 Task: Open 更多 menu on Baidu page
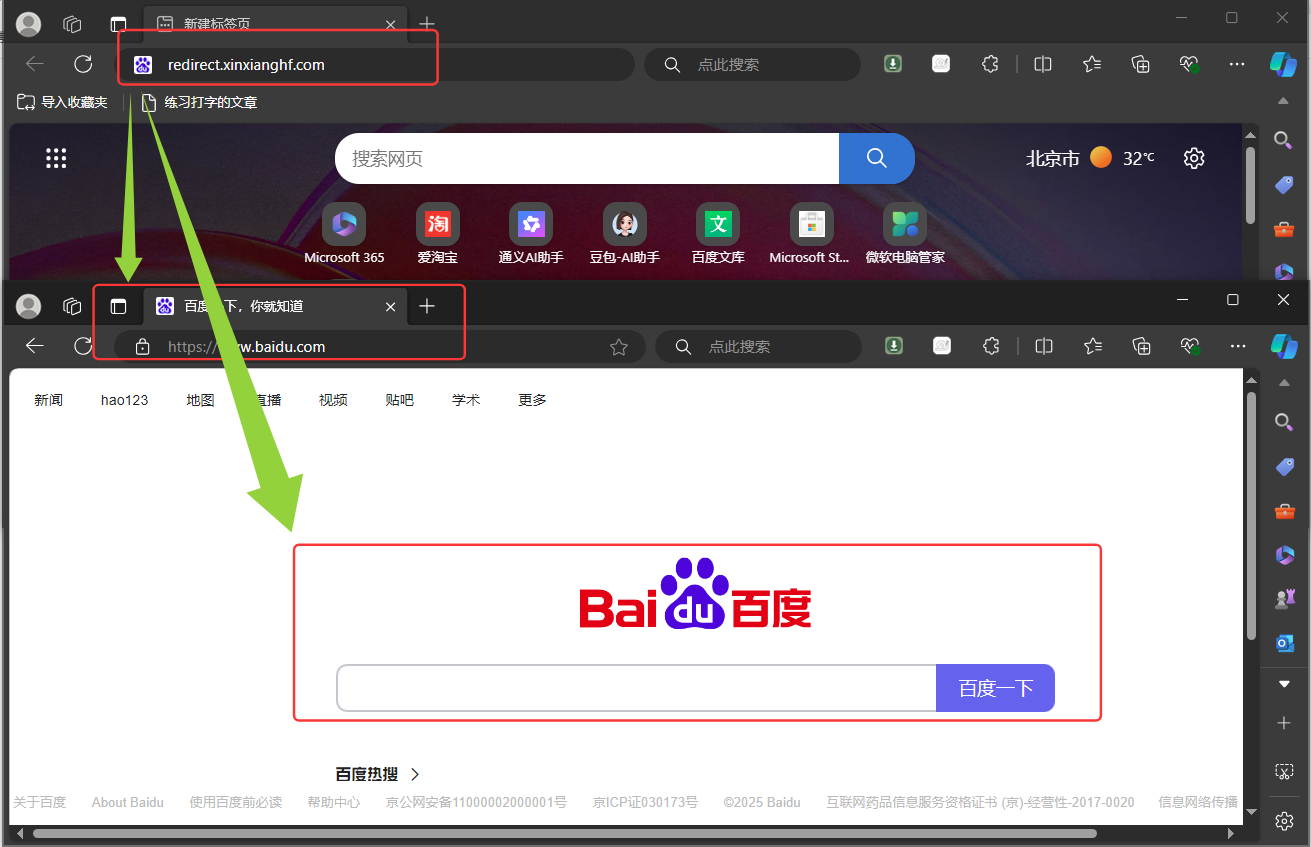[x=532, y=400]
